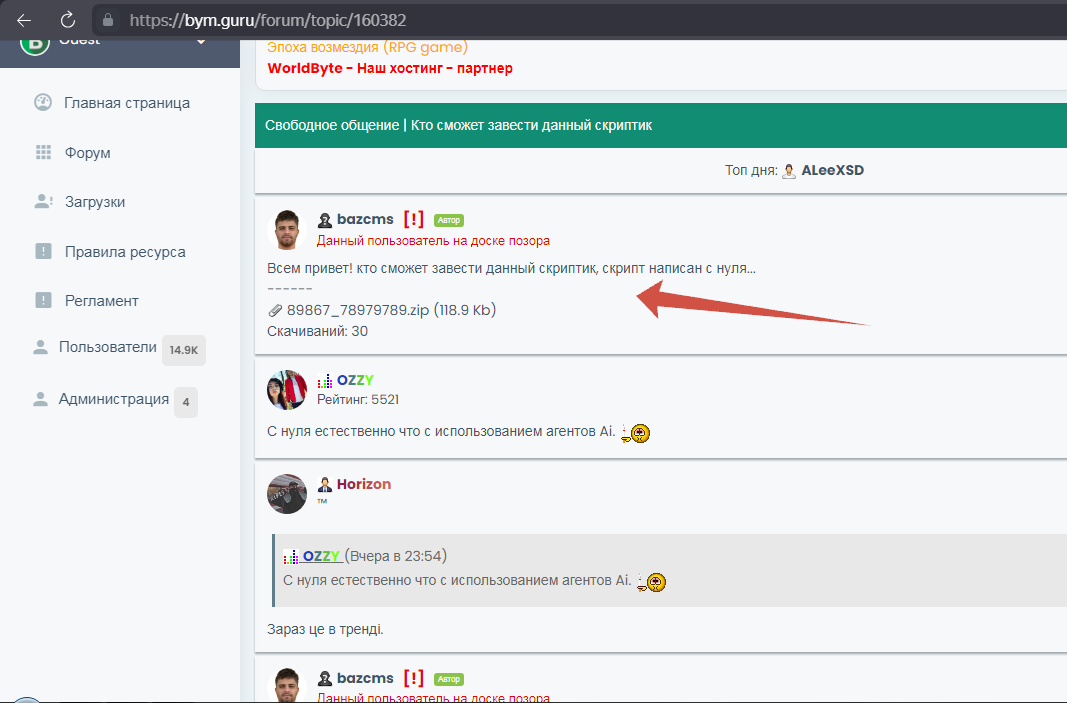The width and height of the screenshot is (1067, 703).
Task: Go to Пользователи in the sidebar
Action: pyautogui.click(x=107, y=348)
